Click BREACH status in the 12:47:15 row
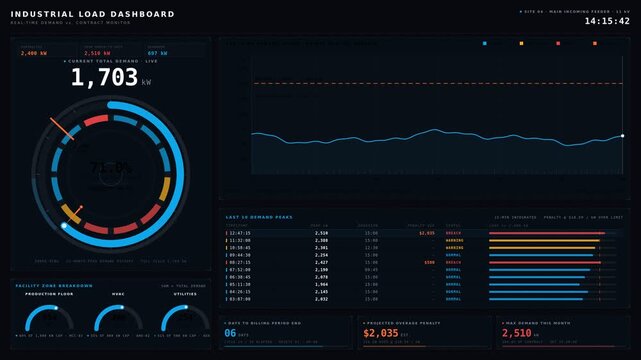Screen dimensions: 641x360 tap(453, 233)
